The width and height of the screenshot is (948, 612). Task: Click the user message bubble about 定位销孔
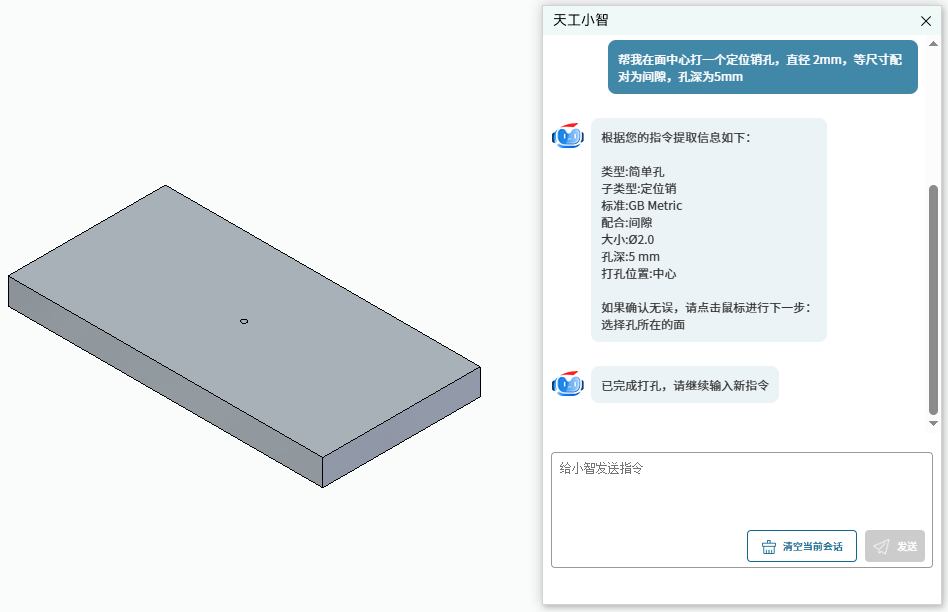point(762,67)
